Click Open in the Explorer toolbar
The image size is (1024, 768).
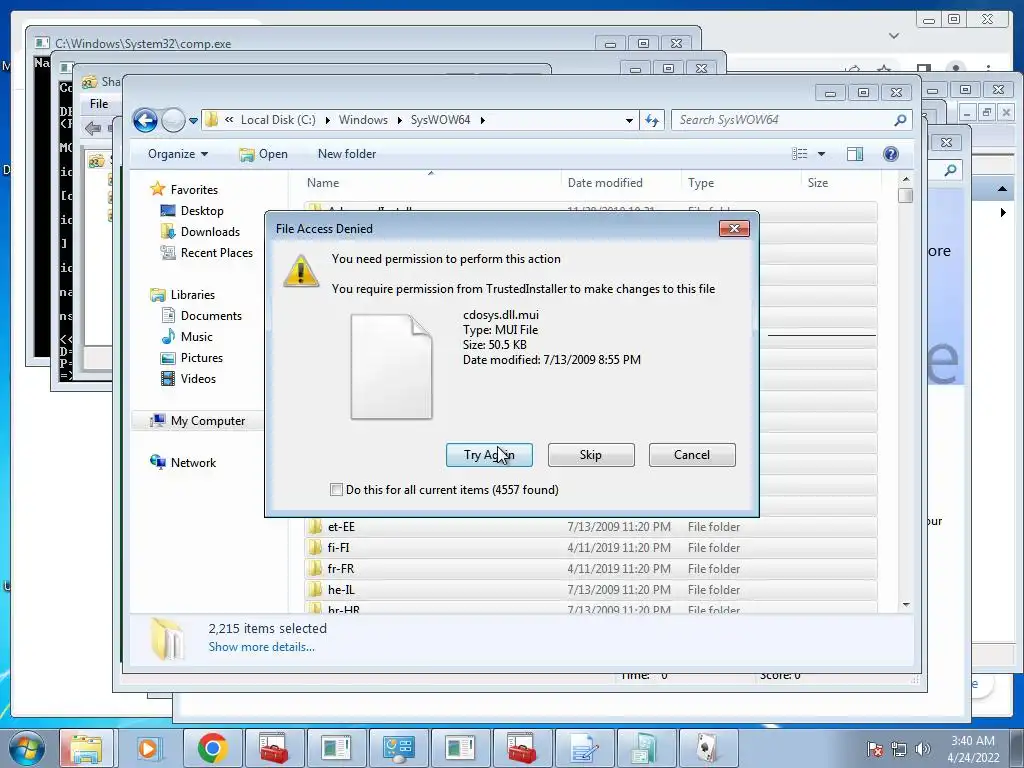[x=263, y=154]
